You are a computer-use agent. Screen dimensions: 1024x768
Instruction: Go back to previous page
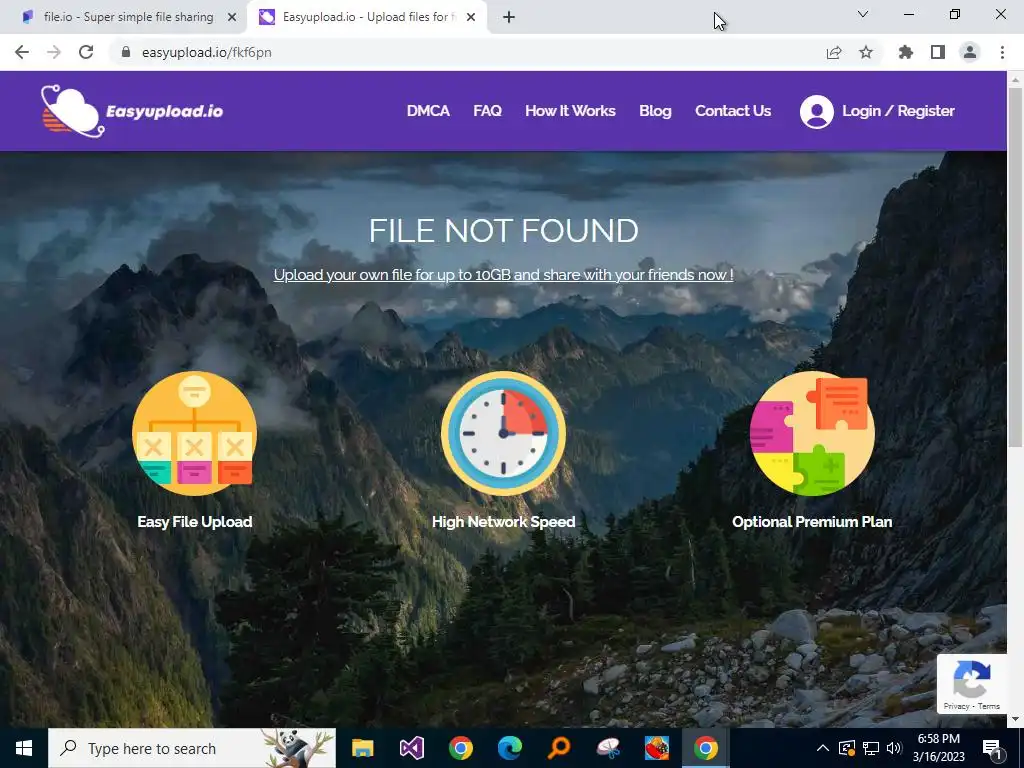point(22,52)
